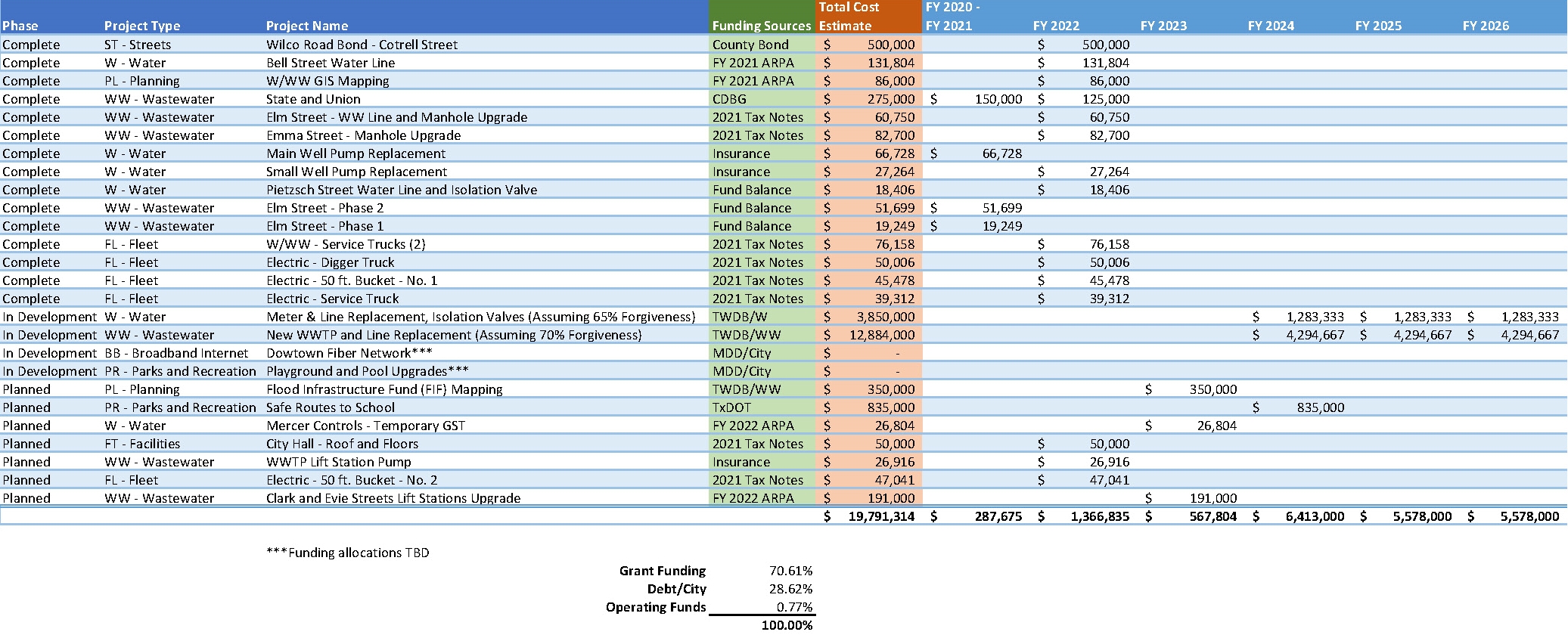Image resolution: width=1568 pixels, height=638 pixels.
Task: Select Clark and Evie Streets Lift Stations Upgrade
Action: 393,498
